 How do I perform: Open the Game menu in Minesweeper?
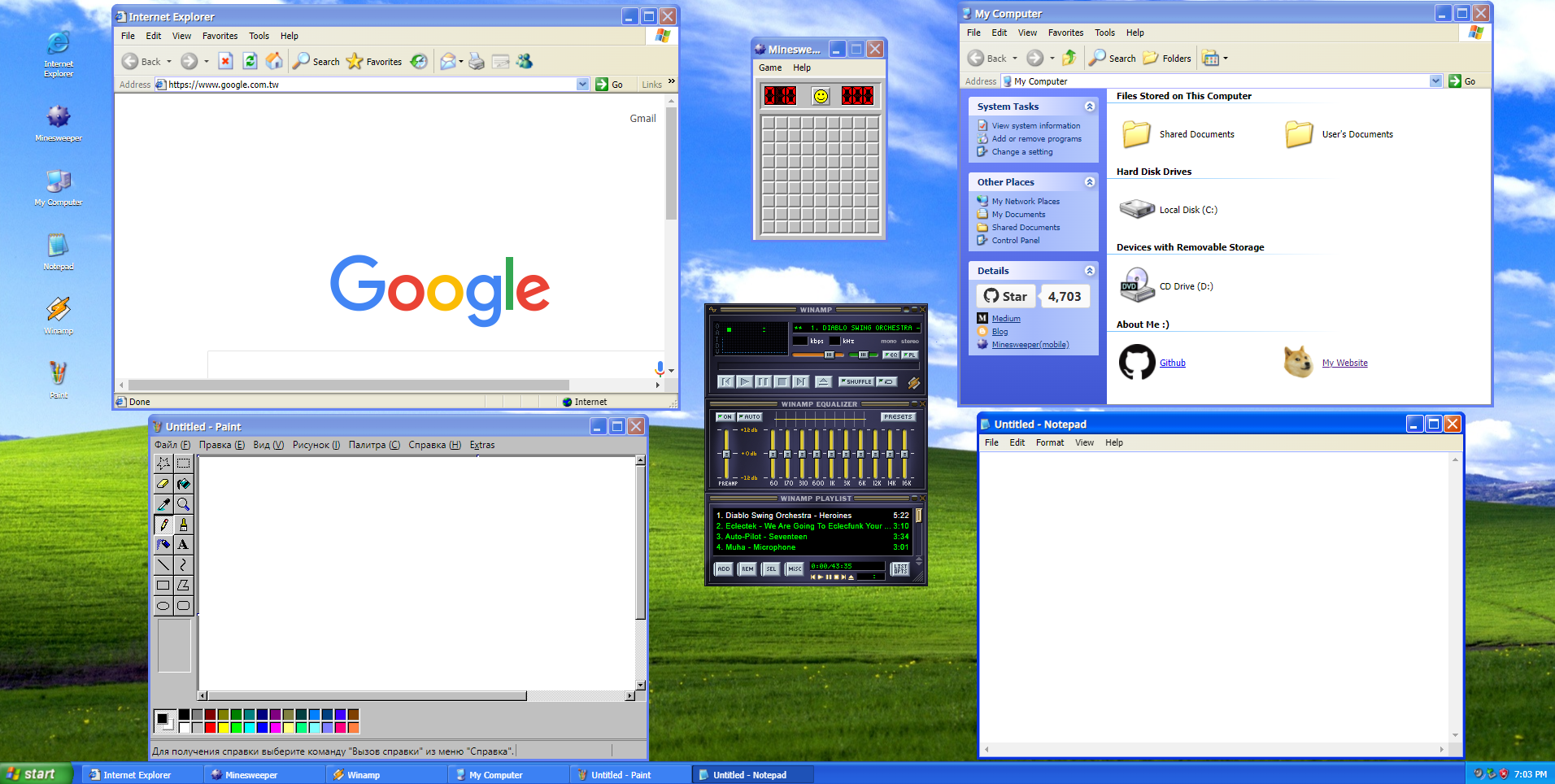coord(770,68)
